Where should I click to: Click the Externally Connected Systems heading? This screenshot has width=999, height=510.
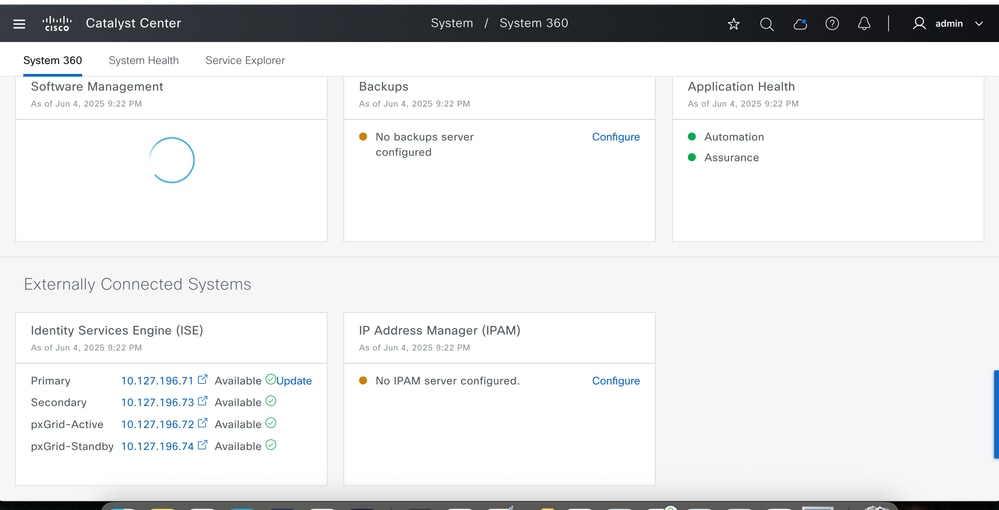click(x=138, y=284)
